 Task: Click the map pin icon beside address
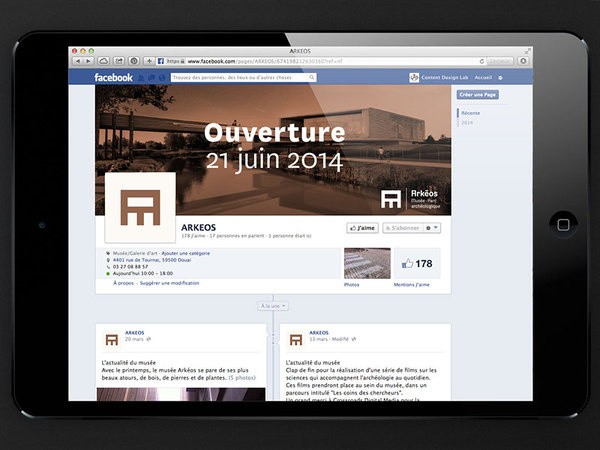click(108, 260)
